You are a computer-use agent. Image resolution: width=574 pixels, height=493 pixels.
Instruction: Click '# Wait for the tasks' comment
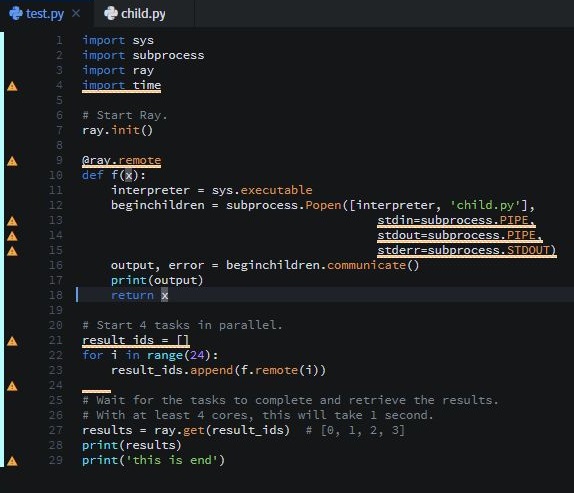tap(290, 400)
